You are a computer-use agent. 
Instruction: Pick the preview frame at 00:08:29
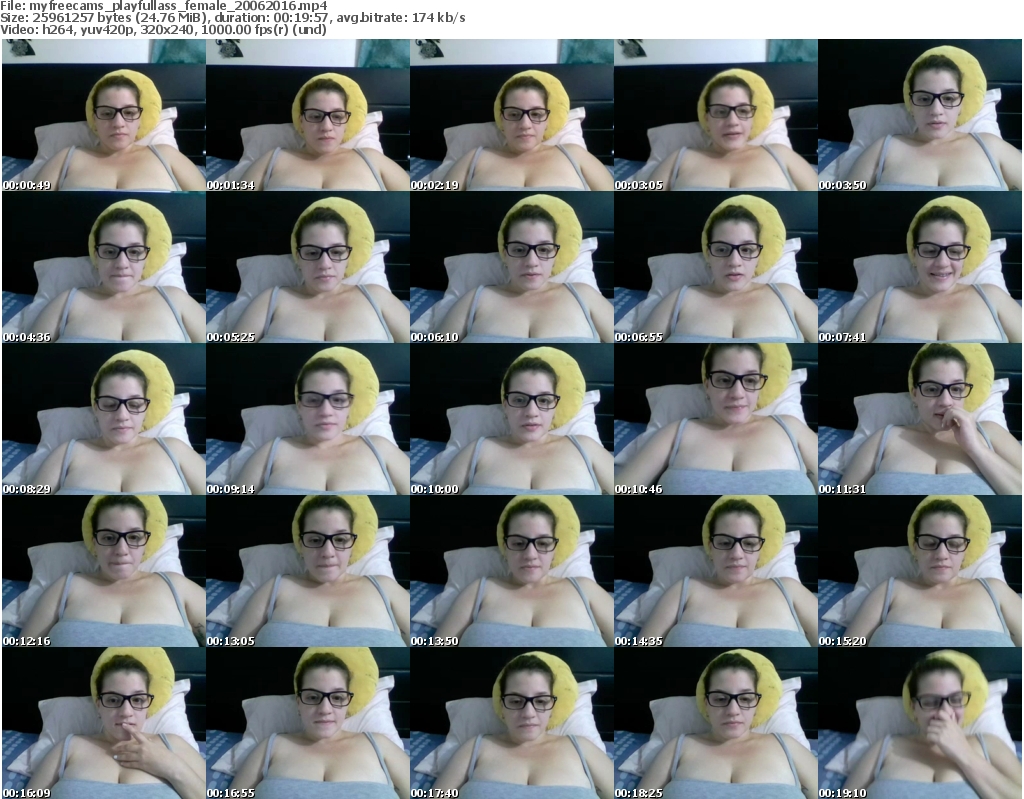tap(104, 419)
